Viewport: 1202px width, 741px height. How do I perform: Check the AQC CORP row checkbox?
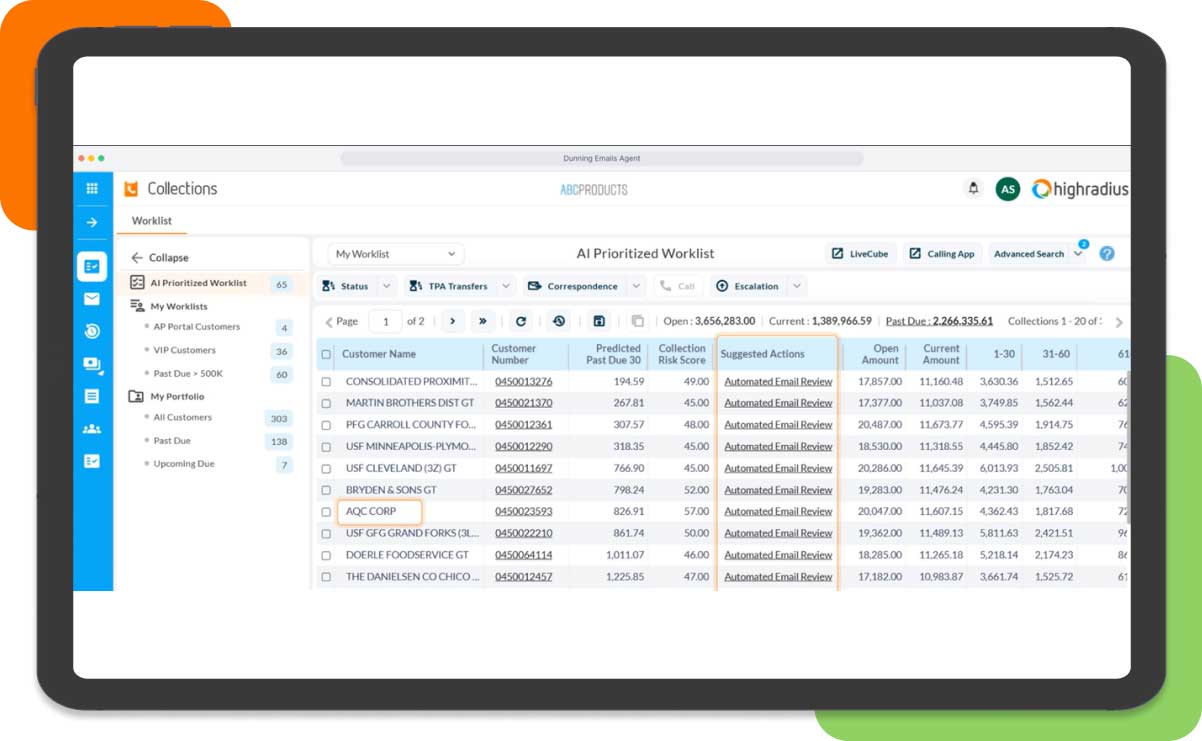(326, 512)
